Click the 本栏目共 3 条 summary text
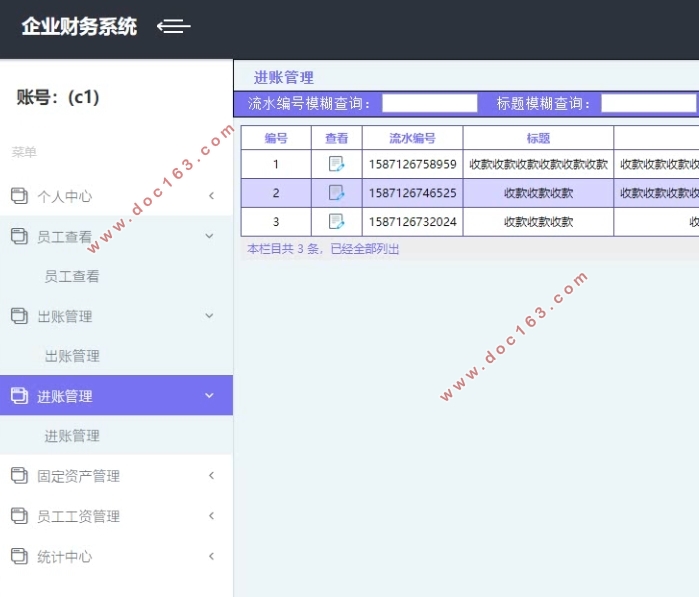Screen dimensions: 699x597 point(323,249)
